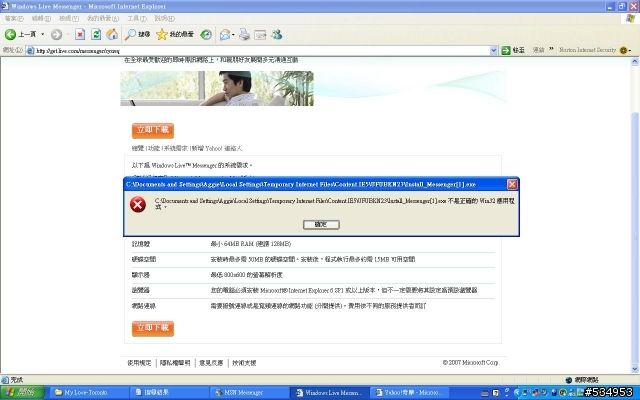Open the Edit (編輯) menu

41,18
